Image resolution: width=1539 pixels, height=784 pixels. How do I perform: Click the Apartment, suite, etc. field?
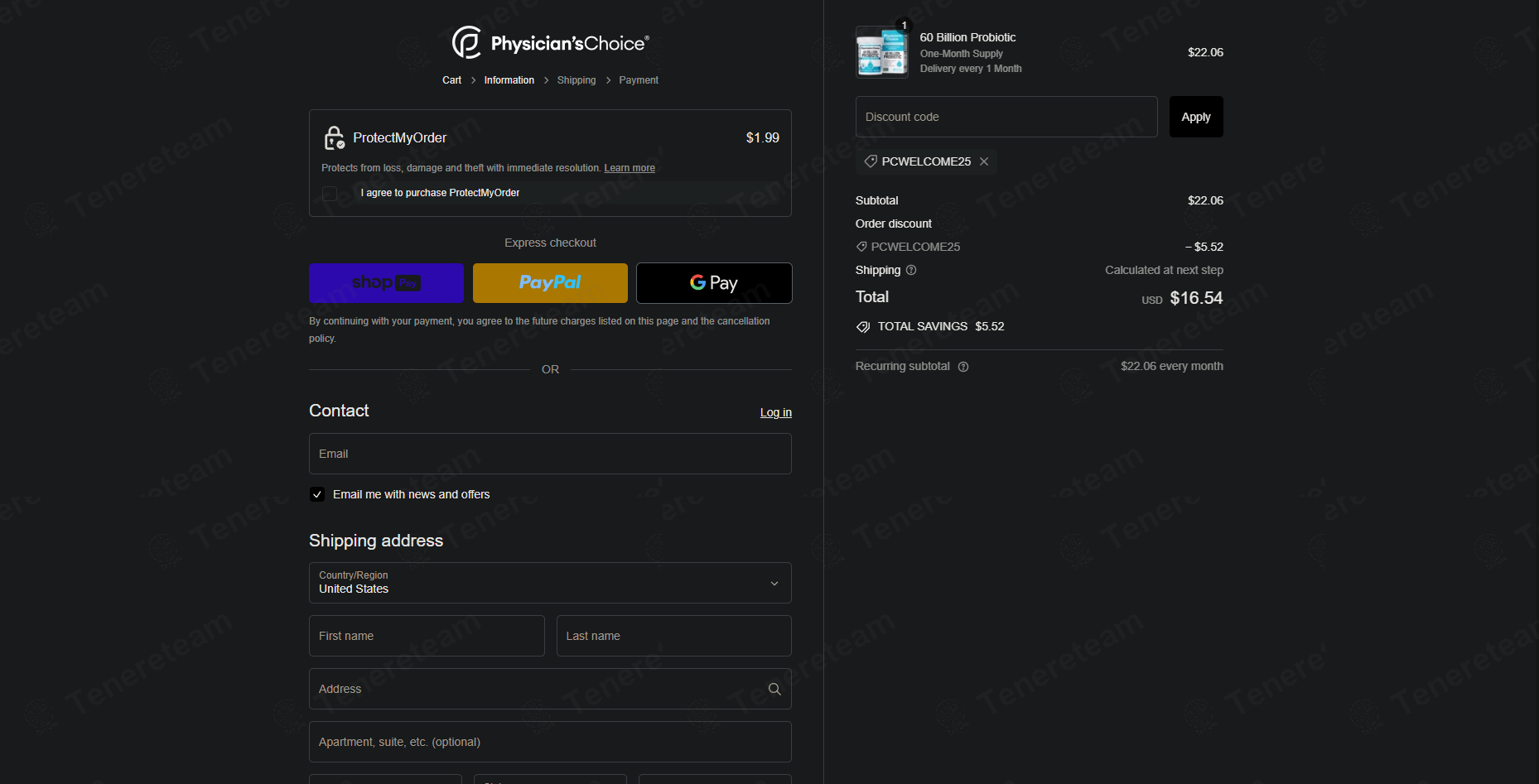[550, 742]
